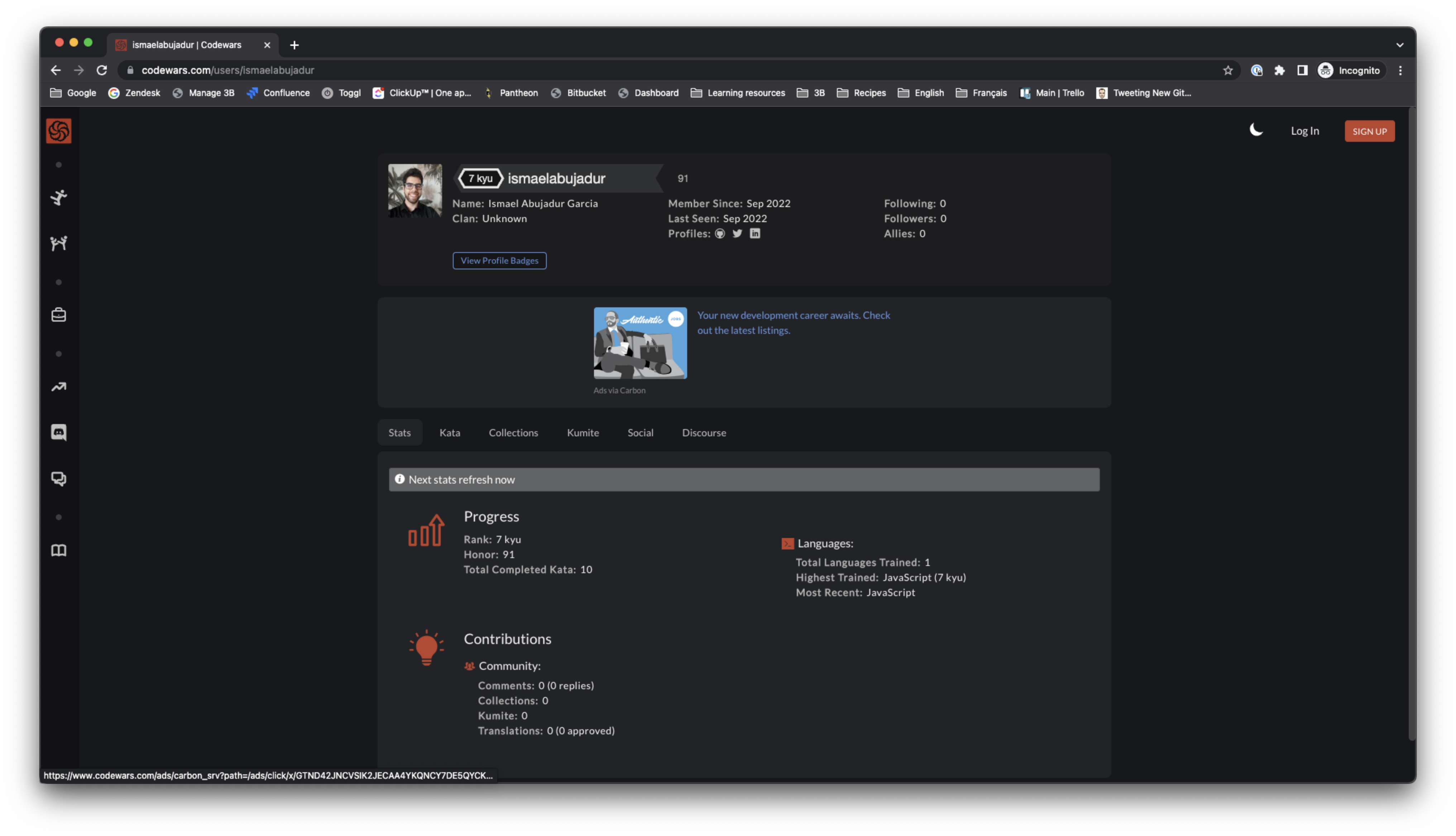1456x836 pixels.
Task: Click the Ads via Carbon link
Action: point(619,390)
